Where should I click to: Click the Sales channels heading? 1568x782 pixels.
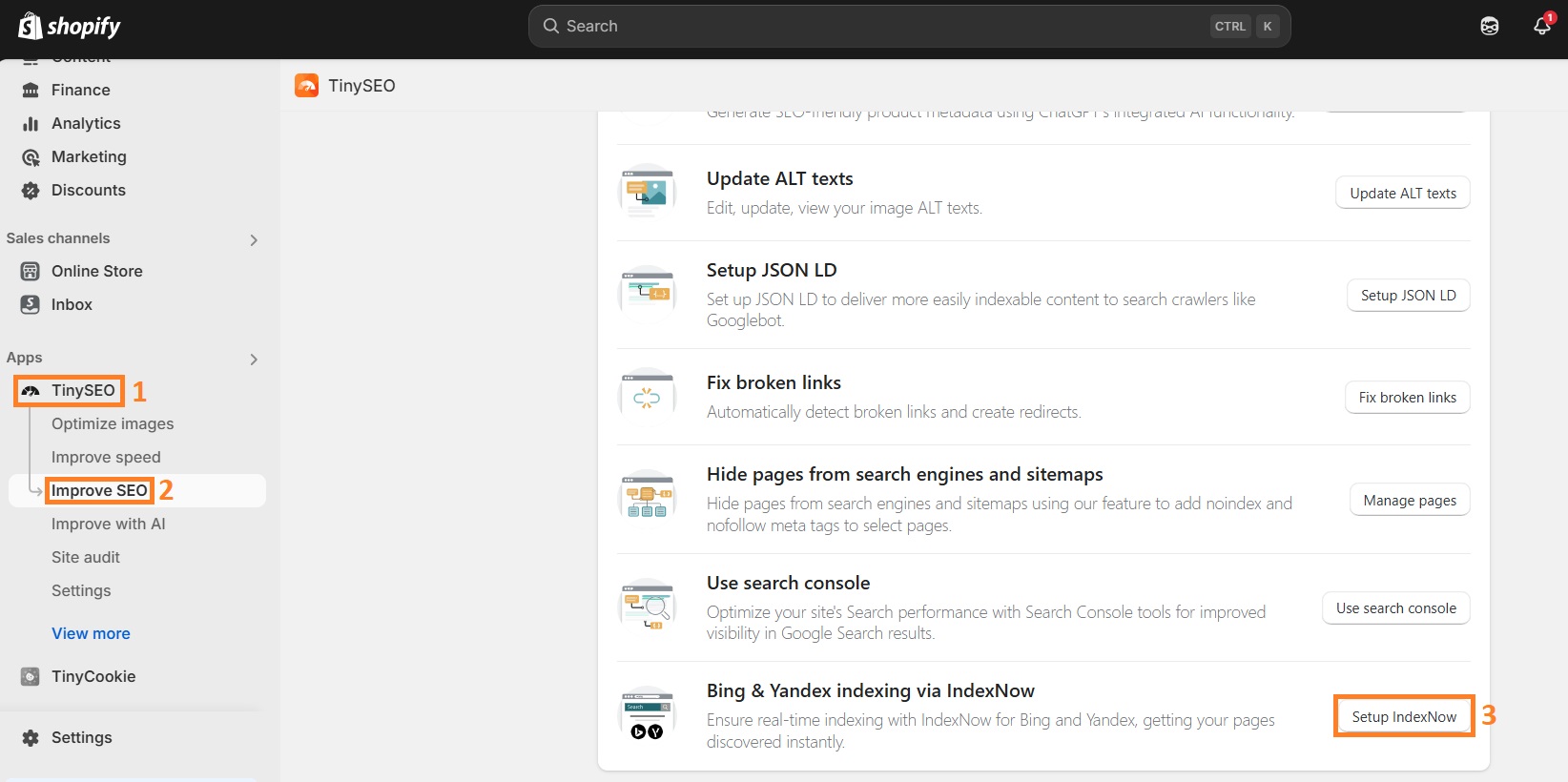(58, 238)
